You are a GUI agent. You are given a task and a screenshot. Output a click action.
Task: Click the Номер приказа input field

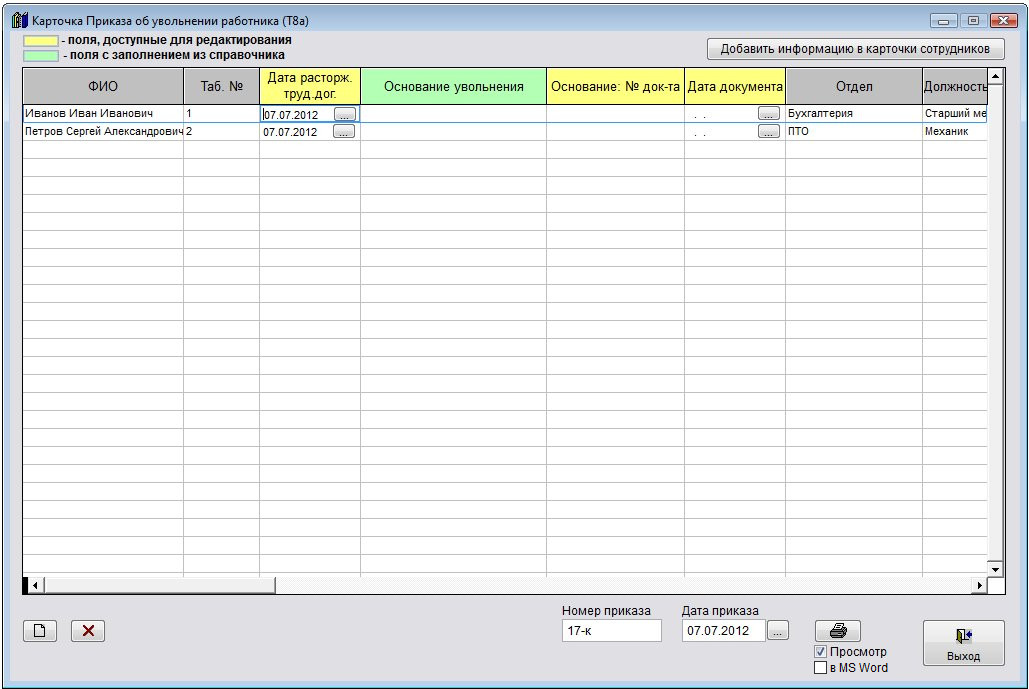612,631
